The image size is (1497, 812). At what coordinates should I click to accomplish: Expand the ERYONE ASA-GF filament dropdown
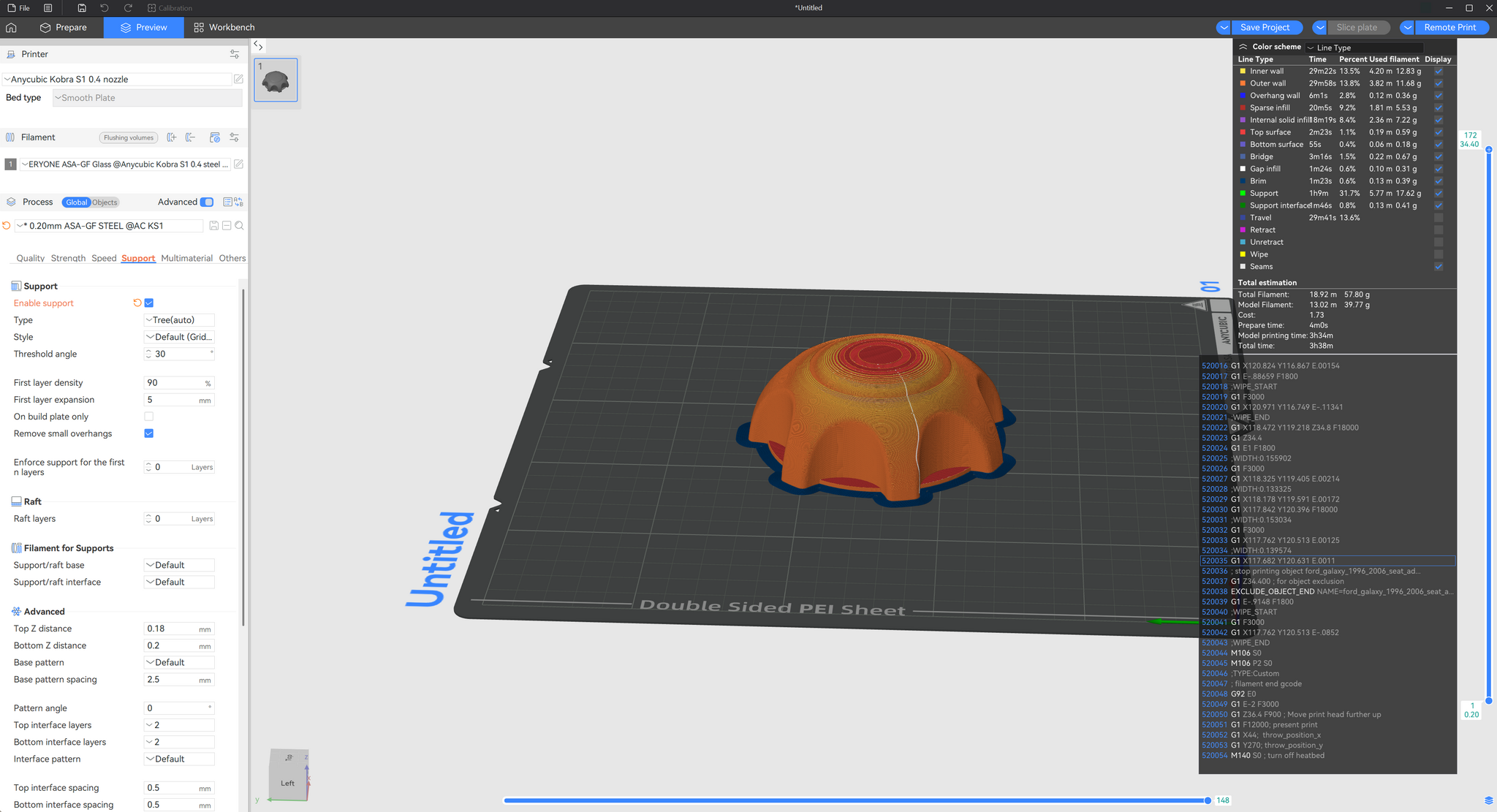coord(124,164)
